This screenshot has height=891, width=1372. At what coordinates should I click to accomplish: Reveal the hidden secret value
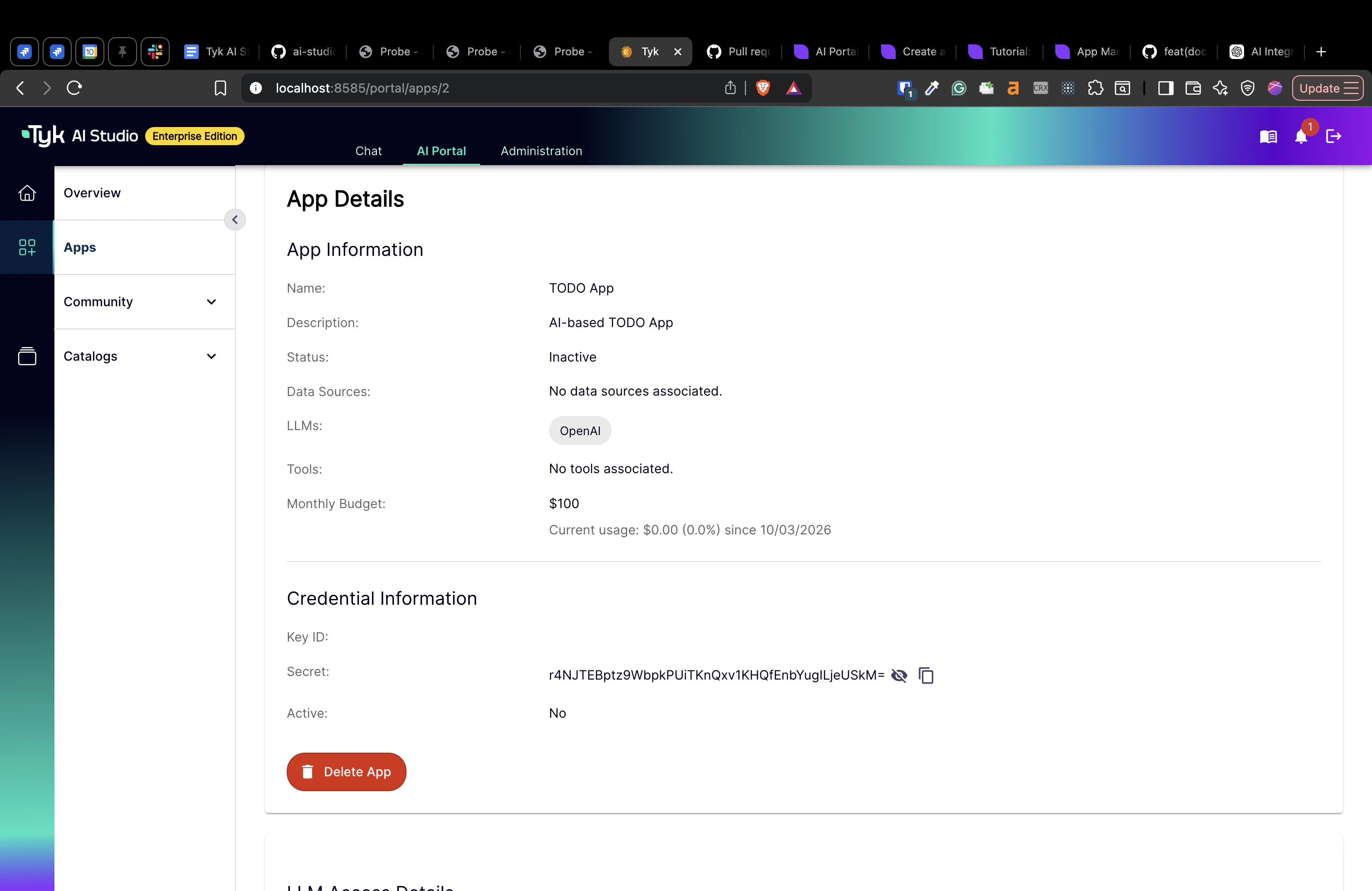tap(899, 676)
